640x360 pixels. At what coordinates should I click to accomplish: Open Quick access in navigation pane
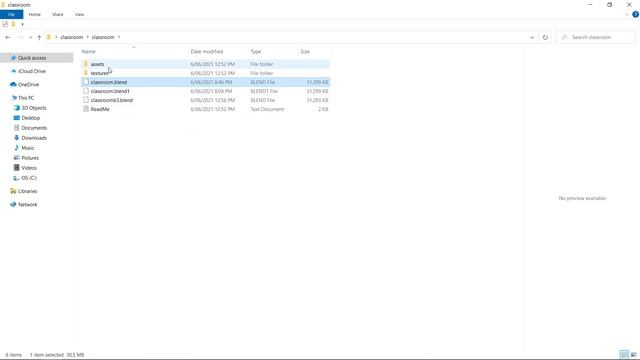(32, 58)
